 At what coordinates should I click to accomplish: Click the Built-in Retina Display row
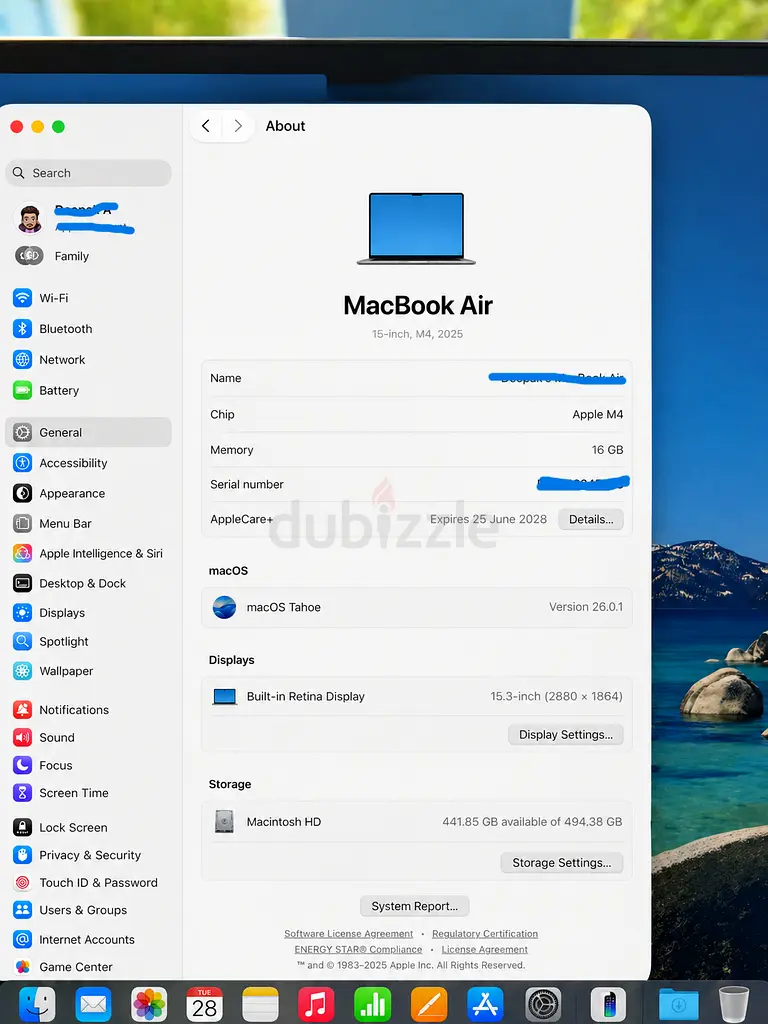[417, 696]
